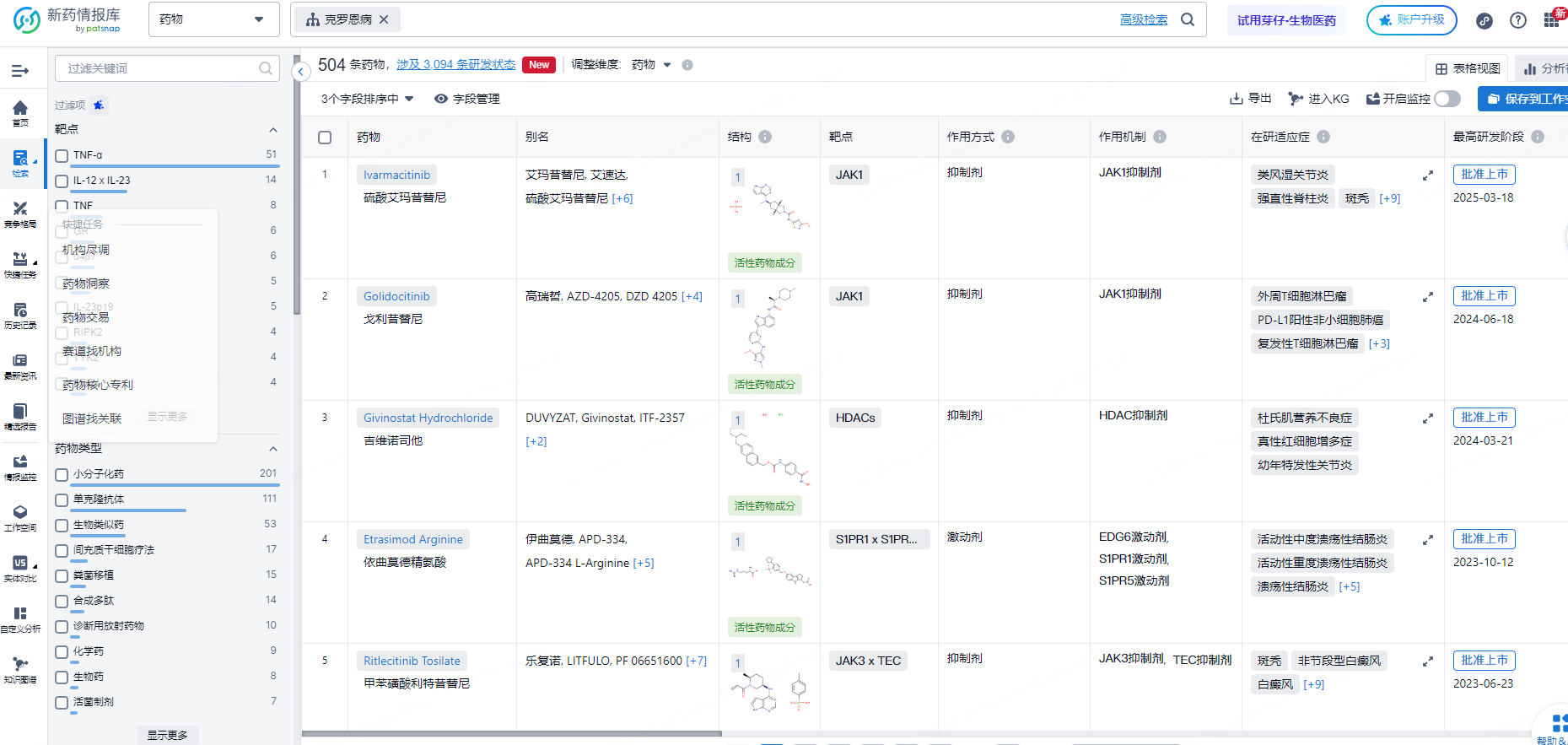Click the info icon beside 作用机制 column
The height and width of the screenshot is (745, 1568).
(x=1160, y=137)
